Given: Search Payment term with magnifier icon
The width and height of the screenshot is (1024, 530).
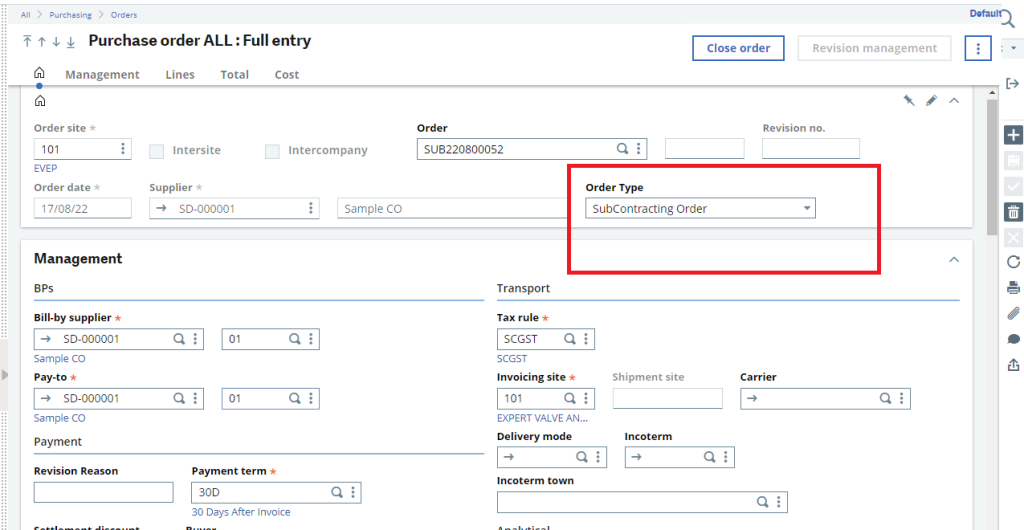Looking at the screenshot, I should 336,491.
